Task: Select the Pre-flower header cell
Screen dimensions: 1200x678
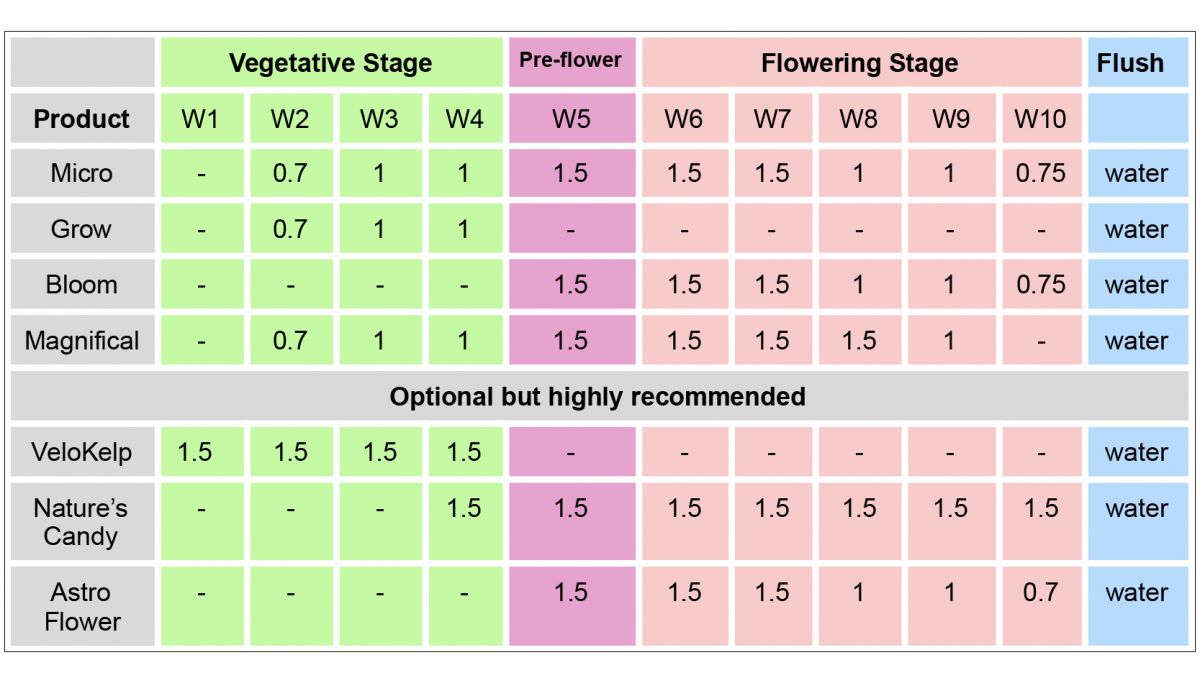Action: pos(571,60)
